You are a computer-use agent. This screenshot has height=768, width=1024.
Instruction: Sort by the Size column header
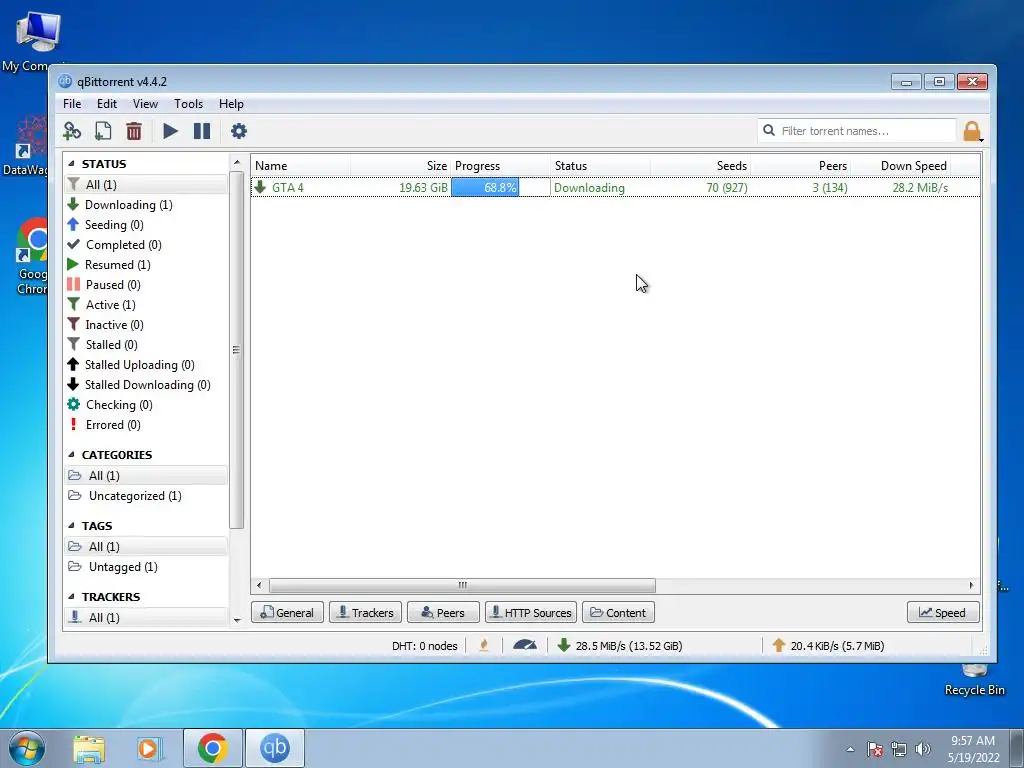click(x=401, y=166)
